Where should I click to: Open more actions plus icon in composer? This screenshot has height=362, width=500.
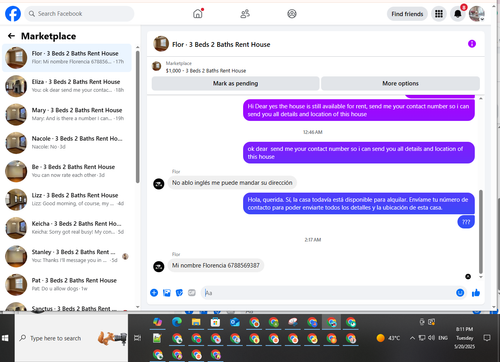(154, 293)
